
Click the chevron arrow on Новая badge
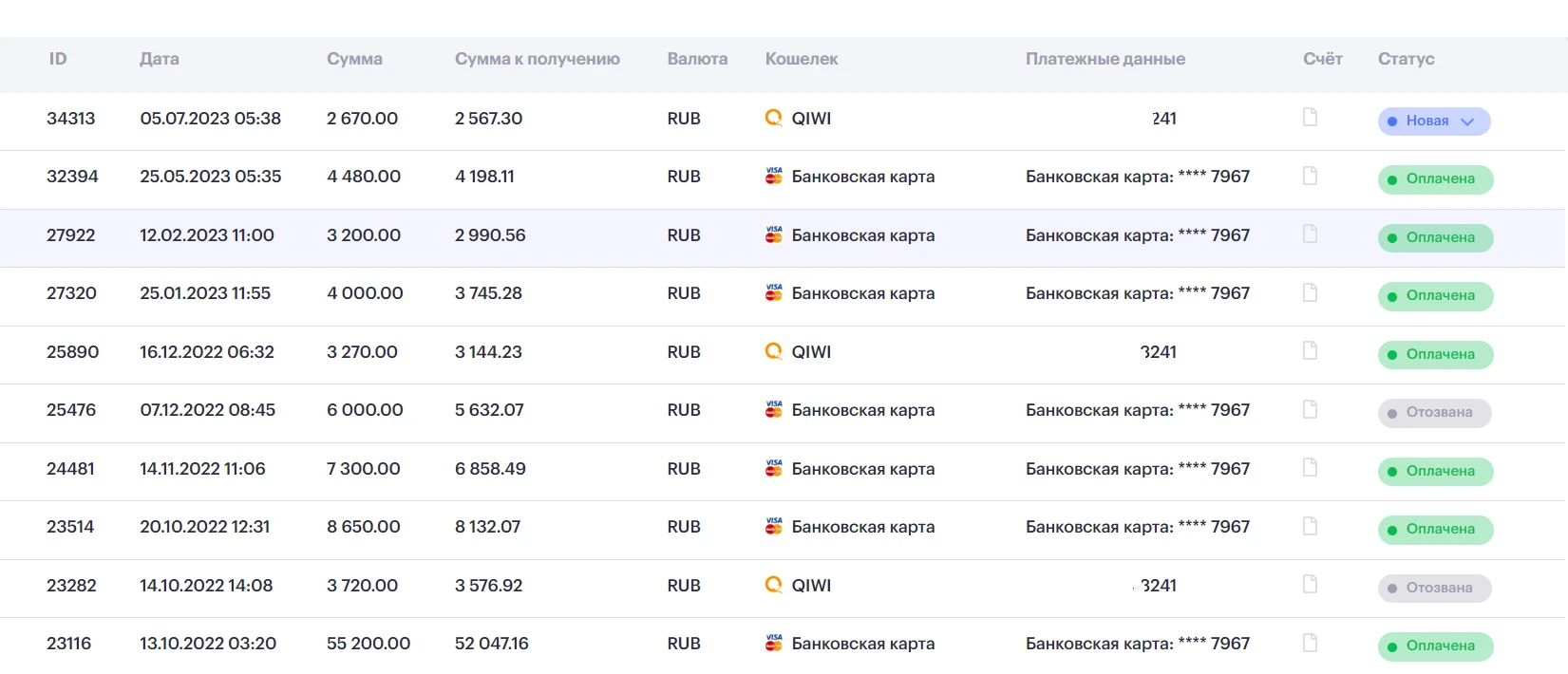point(1467,122)
